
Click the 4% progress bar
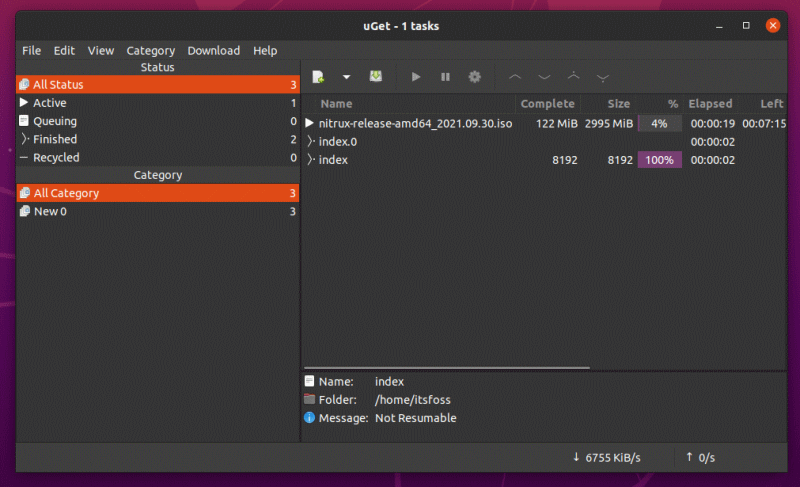tap(660, 124)
